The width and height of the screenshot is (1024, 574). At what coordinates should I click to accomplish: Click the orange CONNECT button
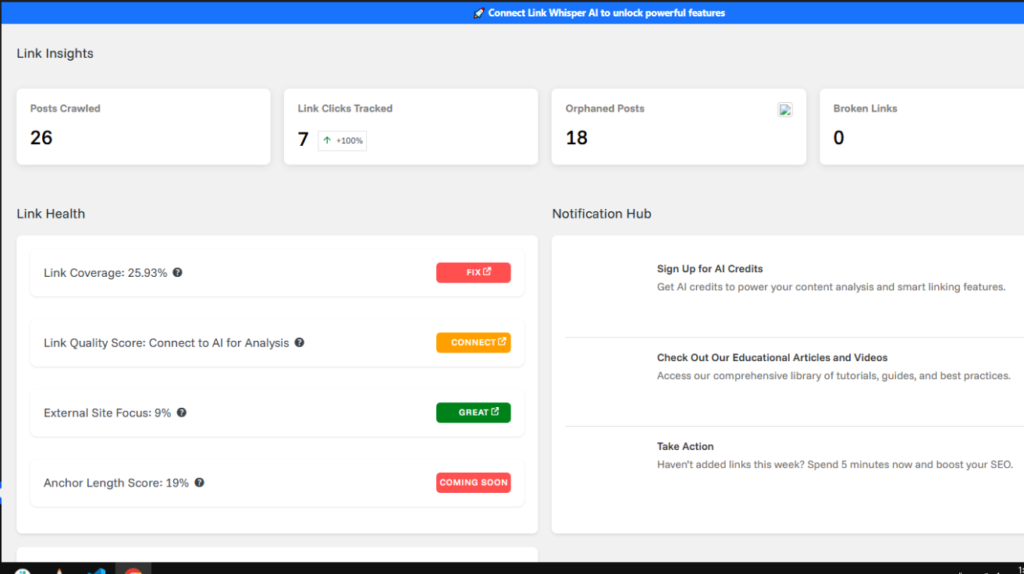tap(473, 342)
